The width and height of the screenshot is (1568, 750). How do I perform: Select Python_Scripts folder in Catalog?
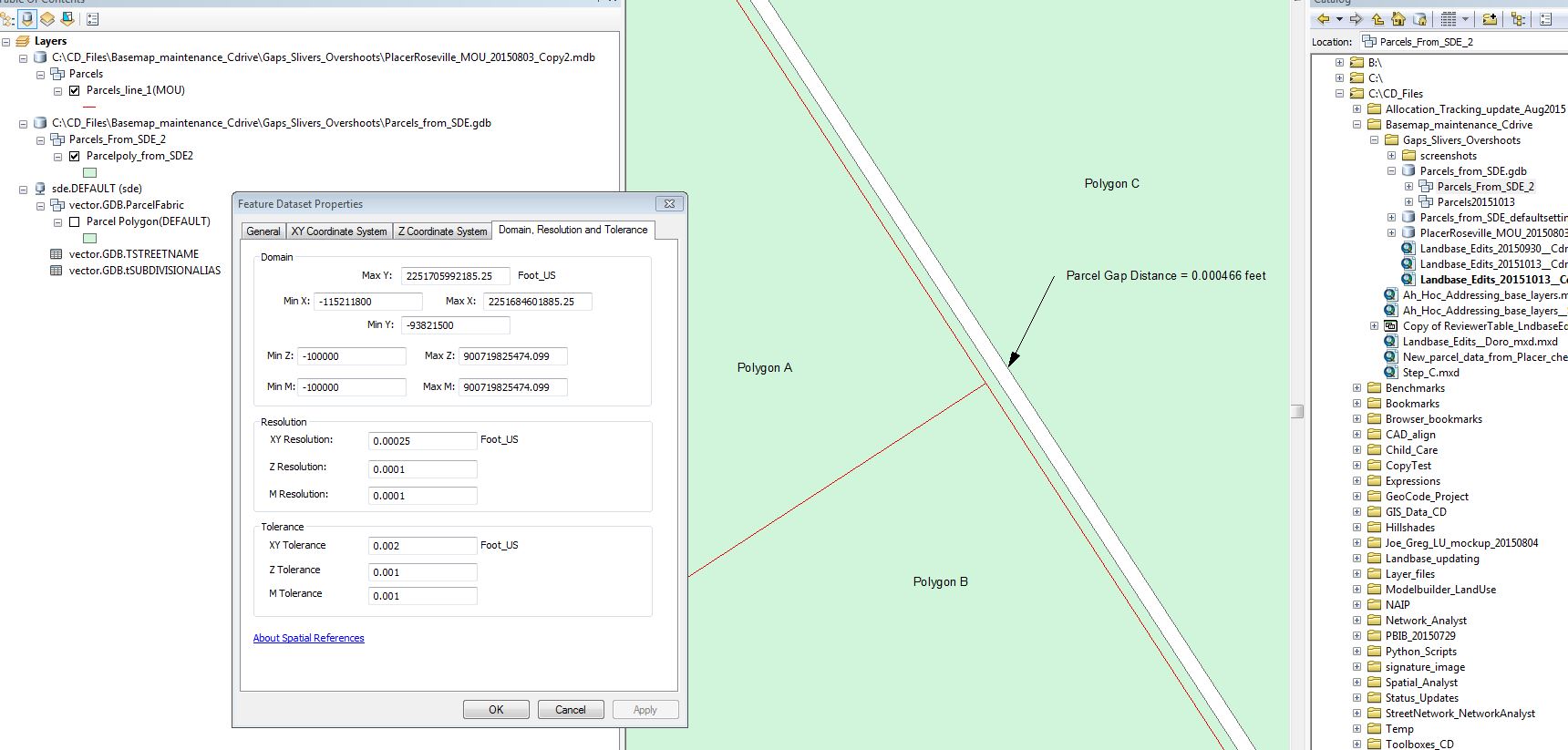pyautogui.click(x=1420, y=652)
